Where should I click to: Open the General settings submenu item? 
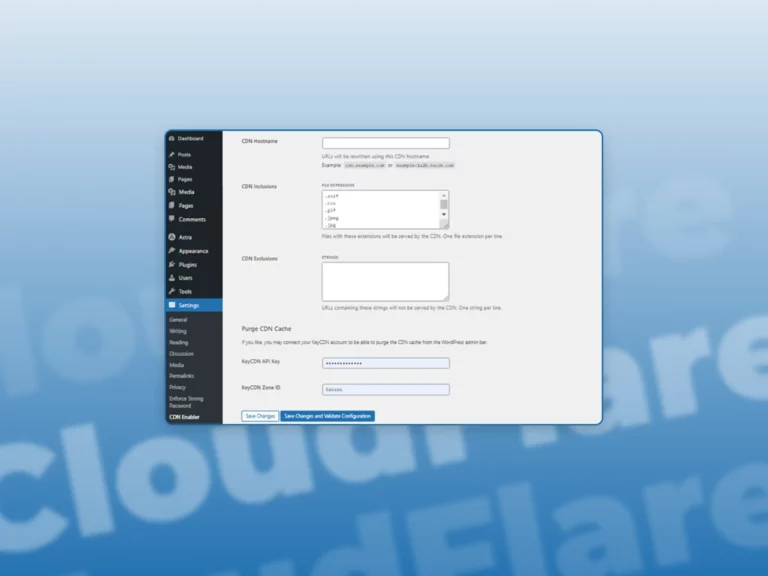[178, 320]
